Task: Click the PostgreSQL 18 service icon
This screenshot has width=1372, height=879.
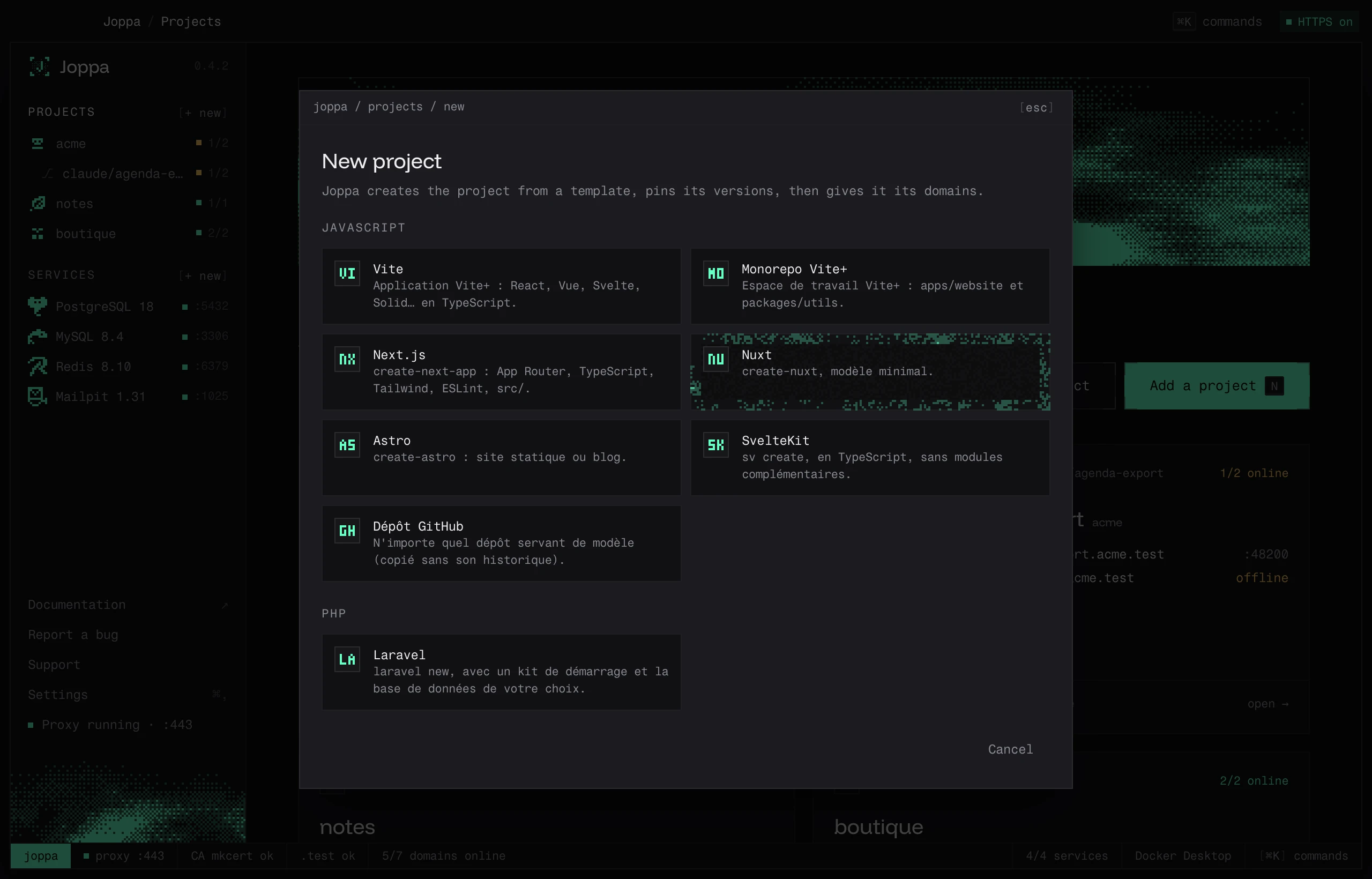Action: 38,307
